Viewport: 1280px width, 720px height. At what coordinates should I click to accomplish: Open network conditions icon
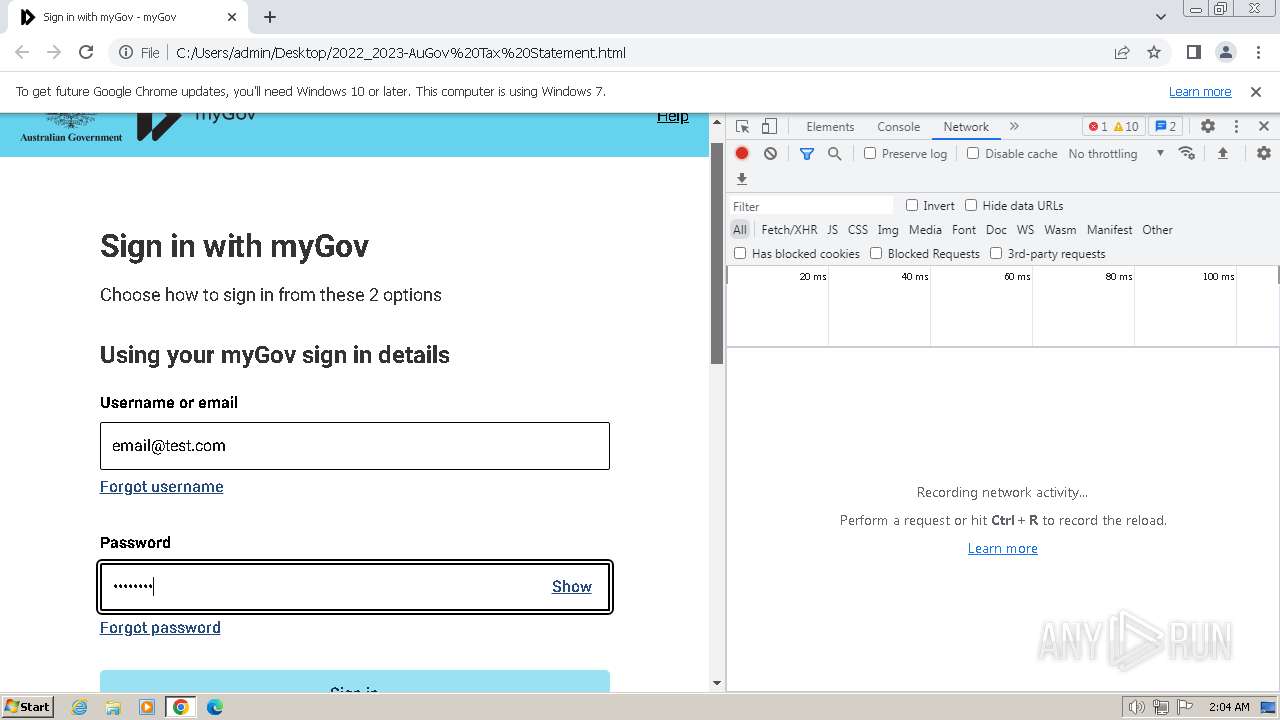coord(1187,153)
